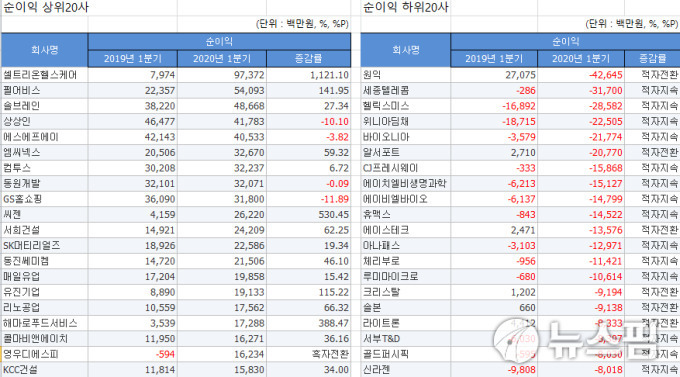The image size is (680, 377).
Task: Click the 1,121.10 growth rate cell
Action: 309,75
